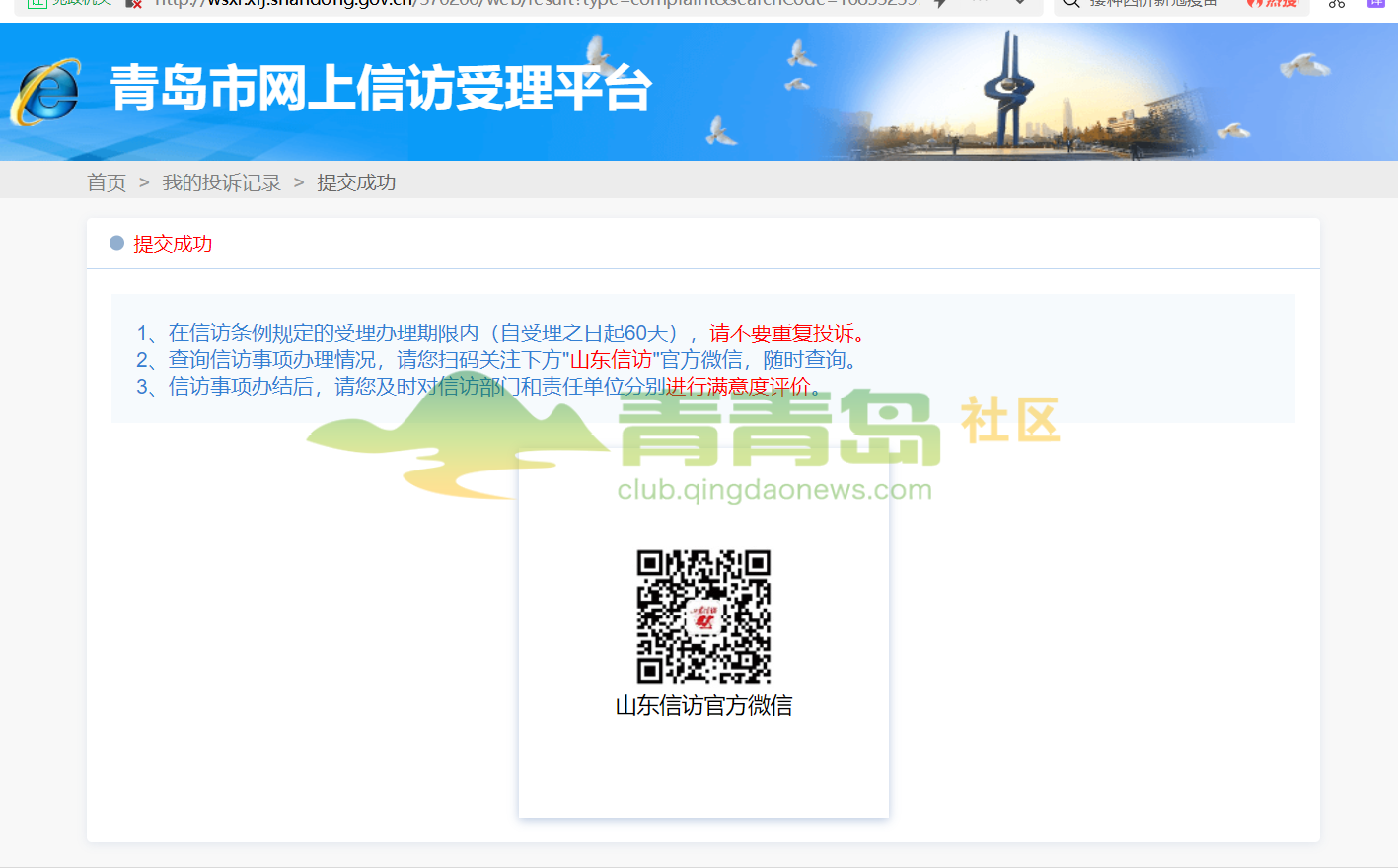Click the 山东信访 WeChat QR code
The height and width of the screenshot is (868, 1398).
(x=703, y=616)
